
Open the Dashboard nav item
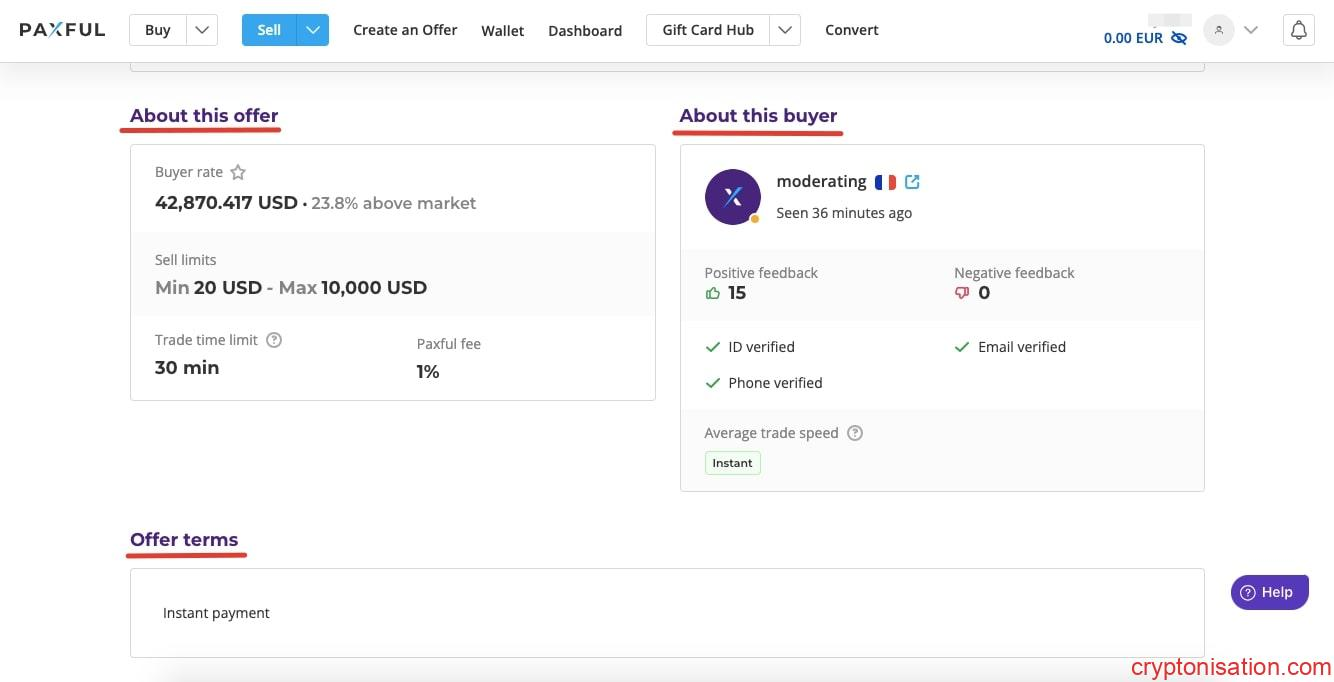[585, 30]
